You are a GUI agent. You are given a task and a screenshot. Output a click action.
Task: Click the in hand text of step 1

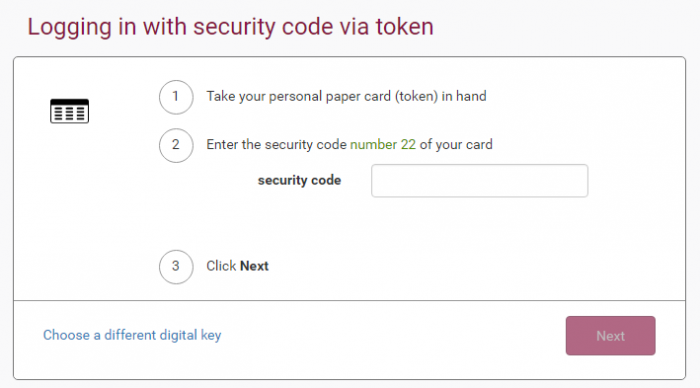tap(464, 96)
